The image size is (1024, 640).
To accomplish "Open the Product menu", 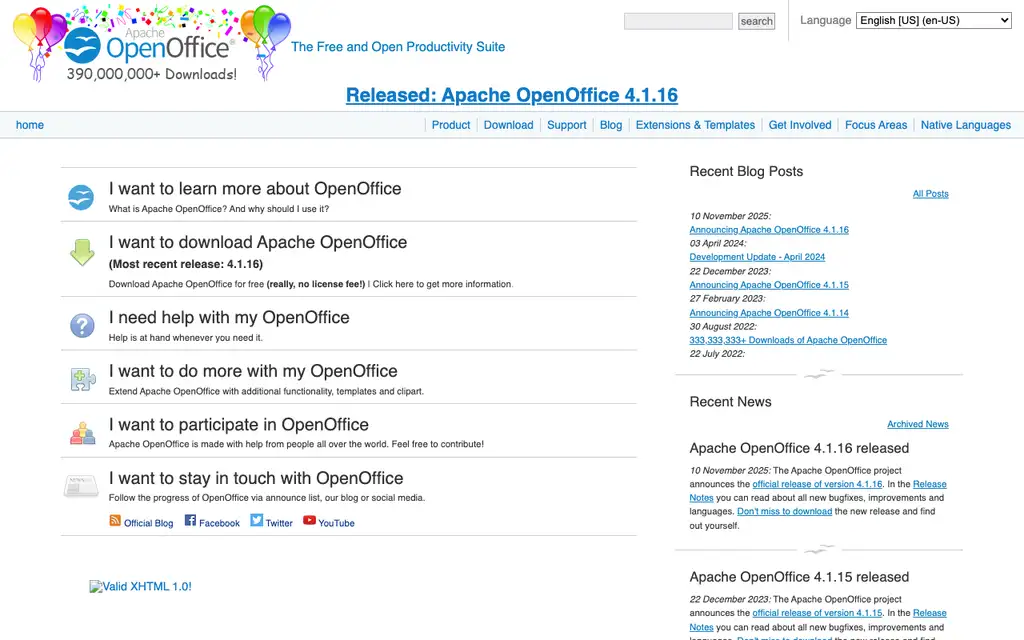I will (451, 125).
